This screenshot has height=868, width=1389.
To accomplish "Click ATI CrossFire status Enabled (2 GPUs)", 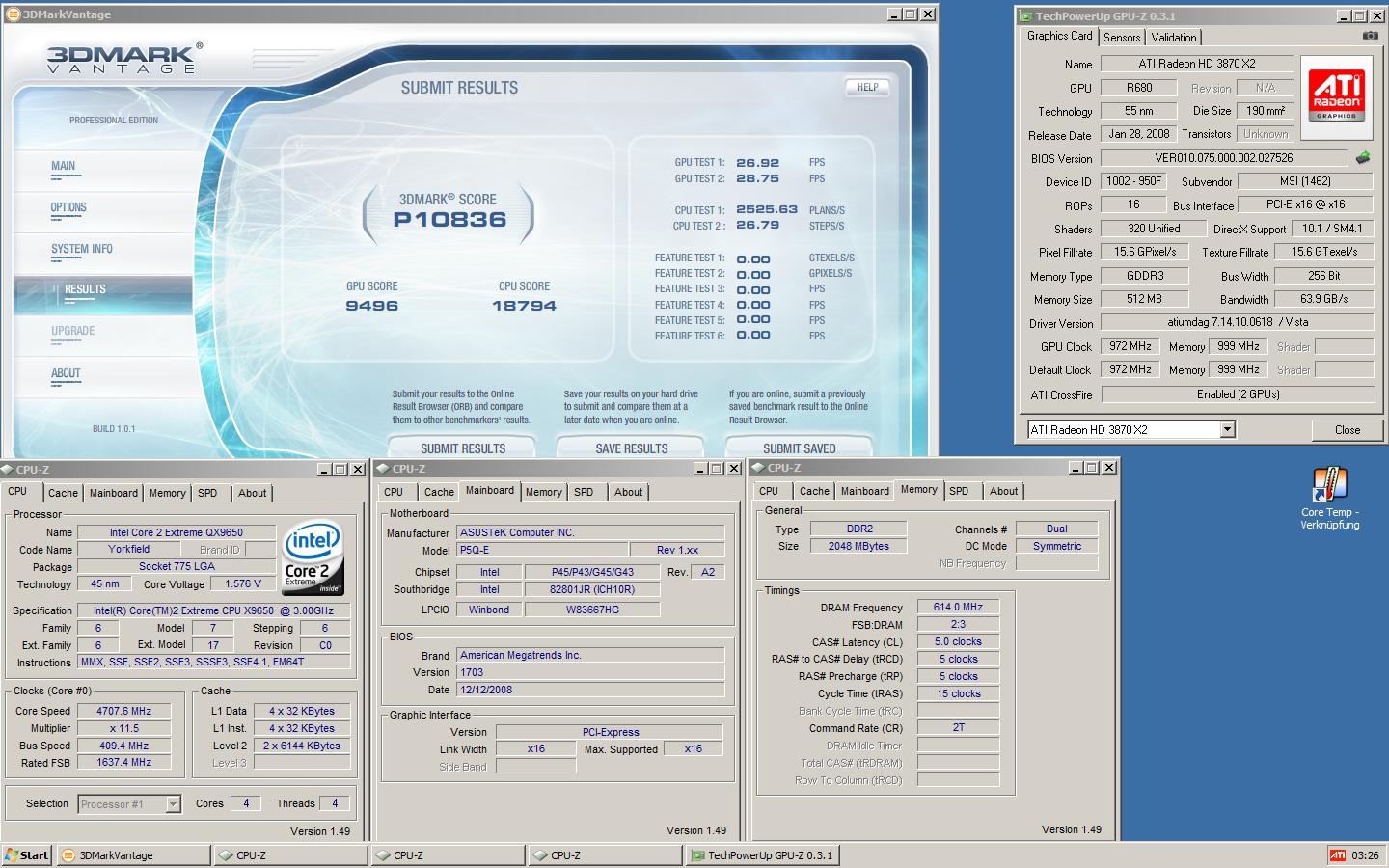I will [x=1238, y=394].
